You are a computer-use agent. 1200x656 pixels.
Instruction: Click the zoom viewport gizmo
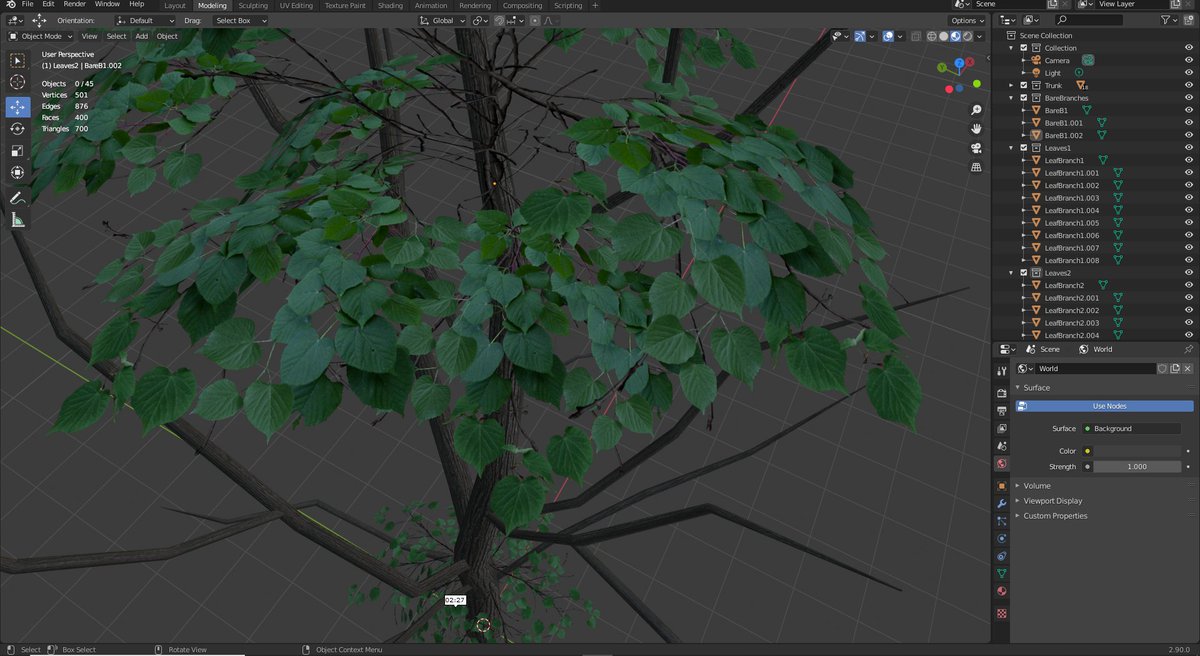976,110
